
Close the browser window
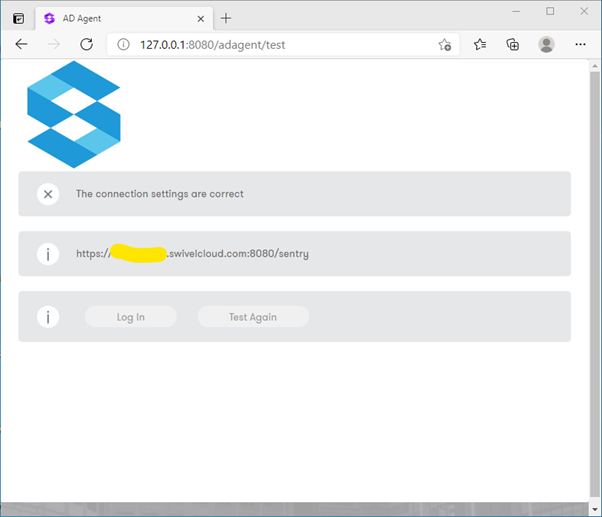coord(584,11)
